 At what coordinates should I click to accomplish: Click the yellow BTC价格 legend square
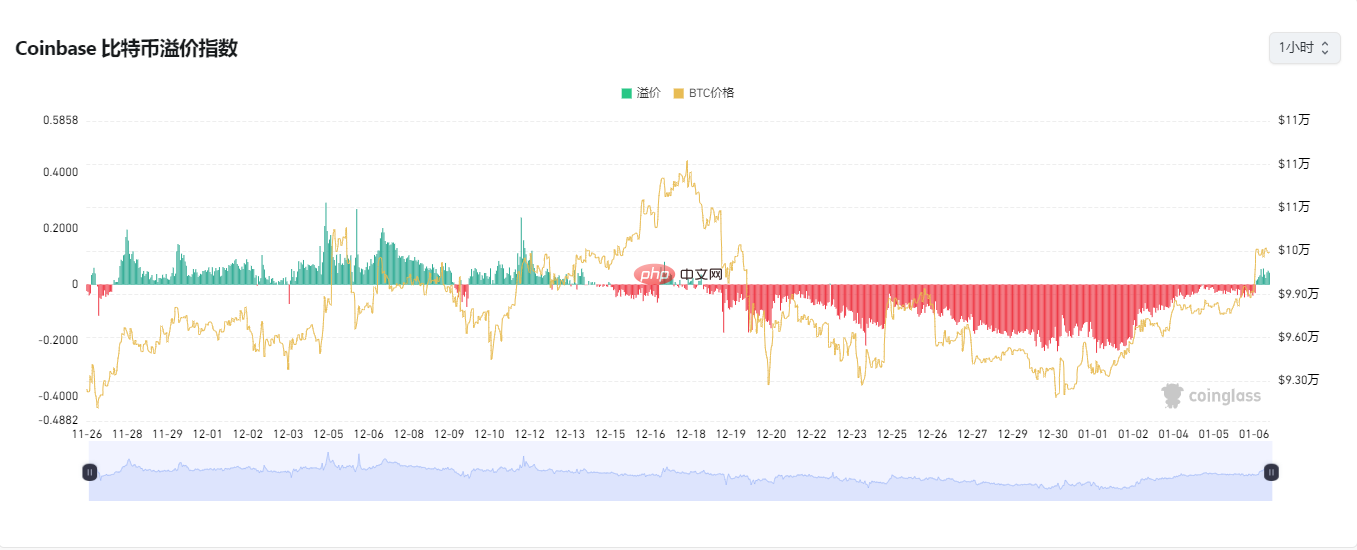679,93
